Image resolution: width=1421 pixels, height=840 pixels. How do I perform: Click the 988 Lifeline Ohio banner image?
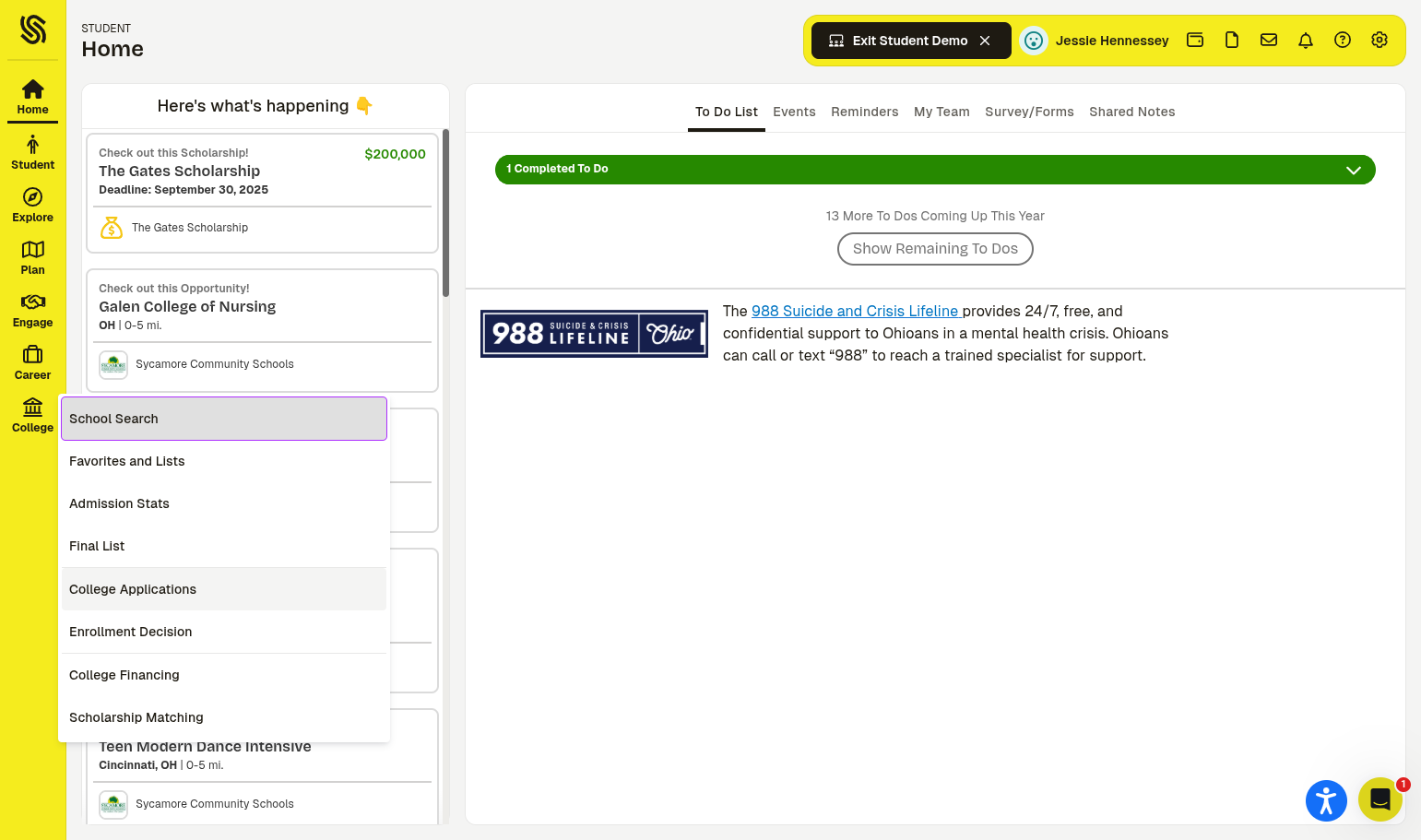tap(594, 334)
